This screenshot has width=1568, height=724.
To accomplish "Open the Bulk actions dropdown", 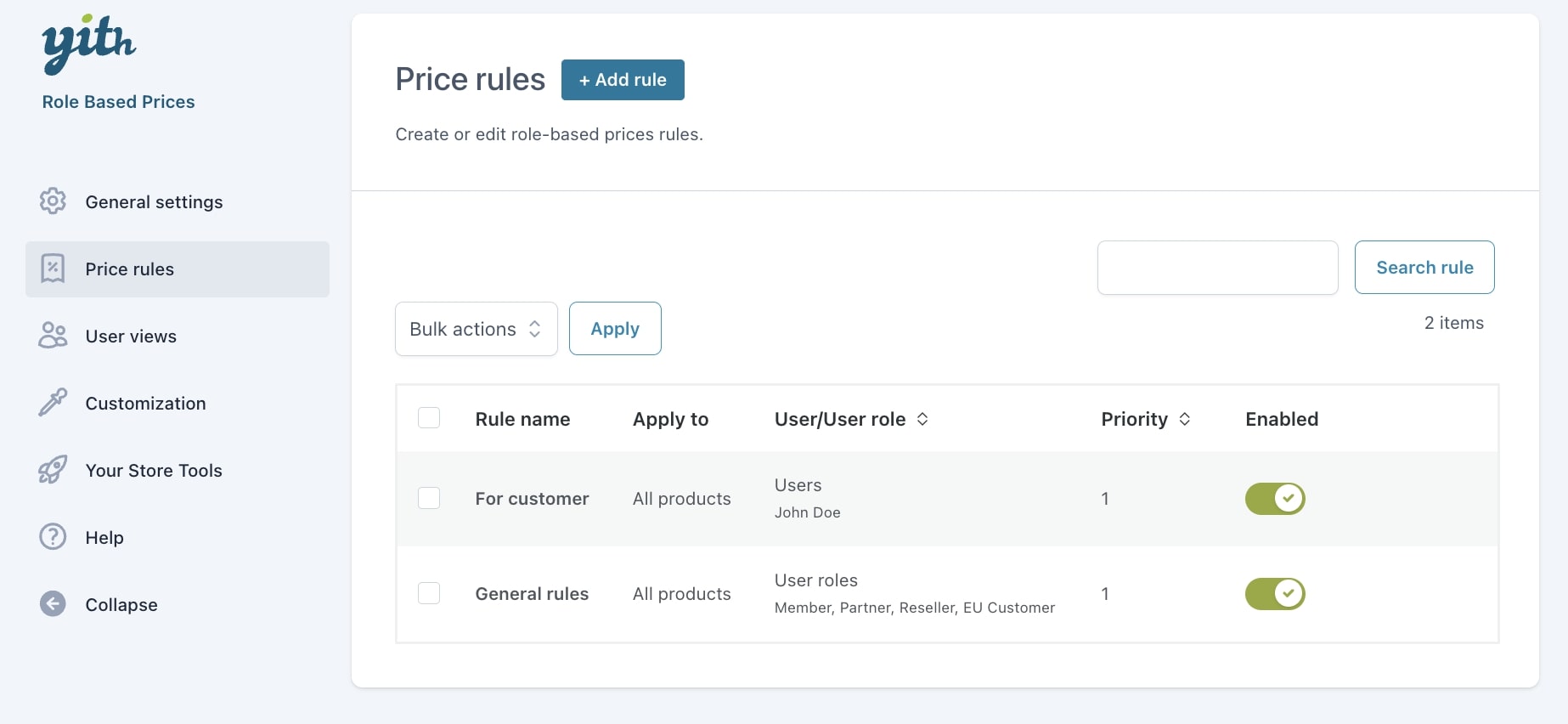I will tap(476, 329).
